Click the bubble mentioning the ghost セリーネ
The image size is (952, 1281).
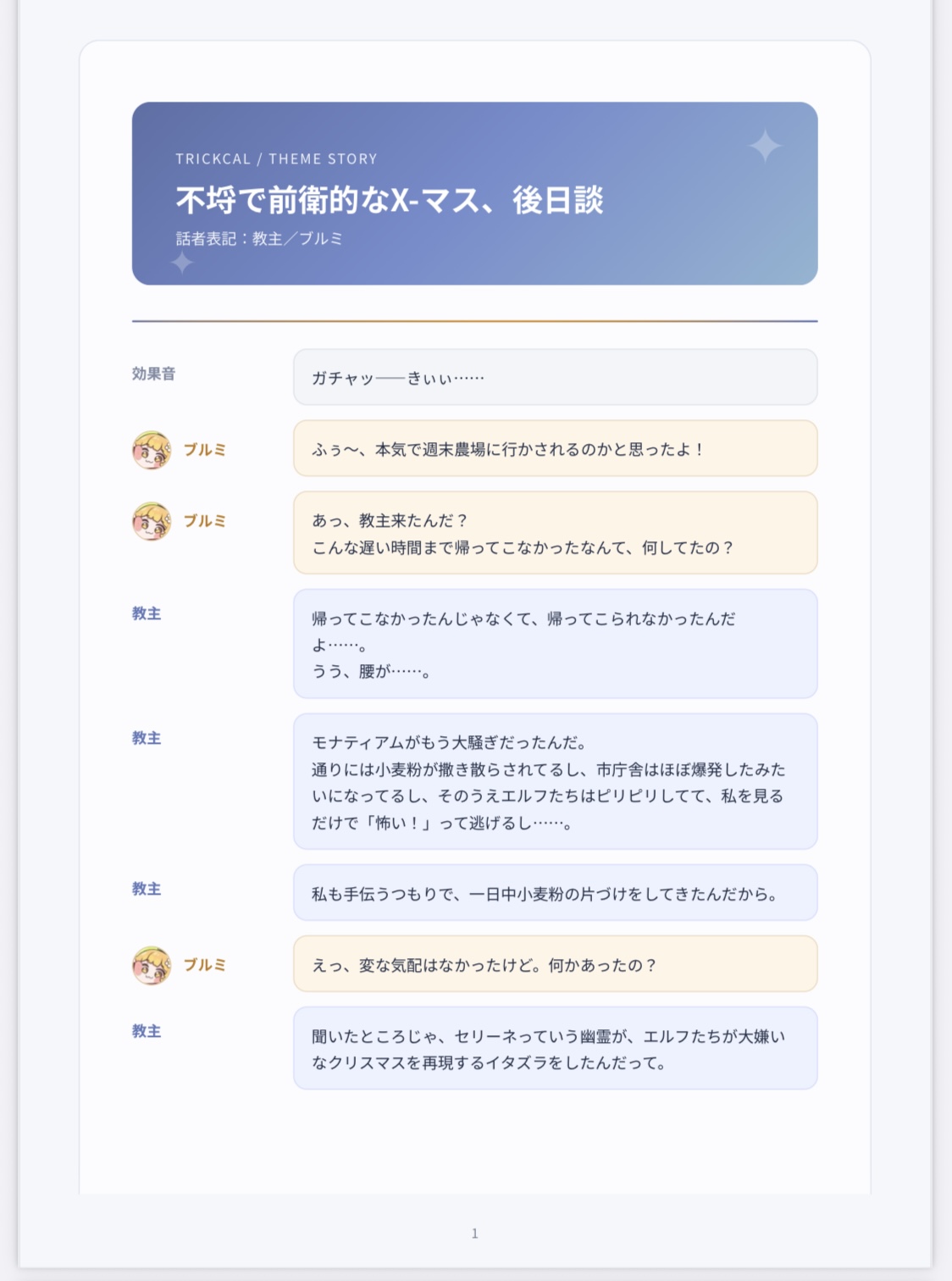point(556,1048)
